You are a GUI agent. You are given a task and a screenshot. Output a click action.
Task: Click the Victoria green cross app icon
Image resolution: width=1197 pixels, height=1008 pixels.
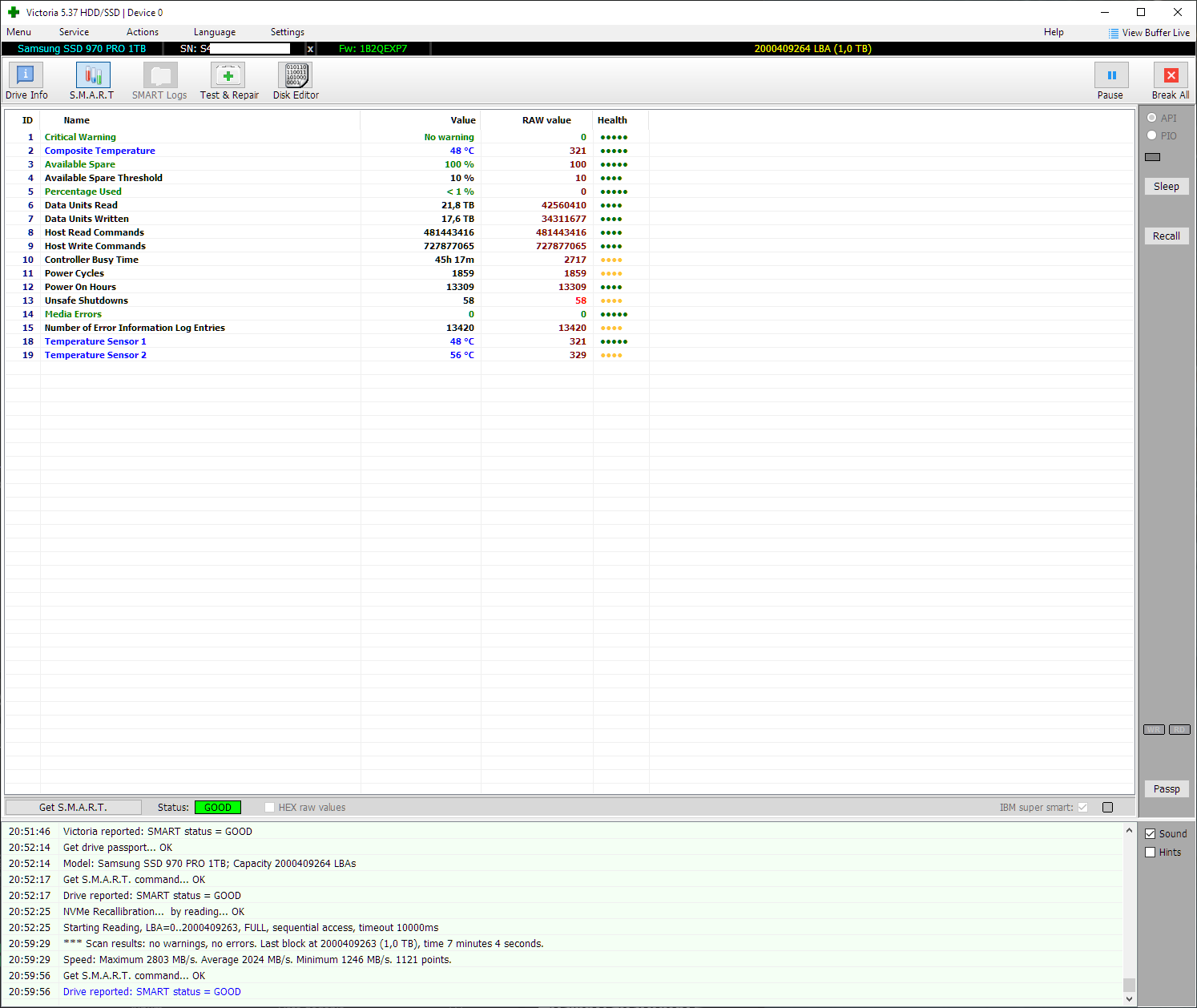click(x=14, y=12)
